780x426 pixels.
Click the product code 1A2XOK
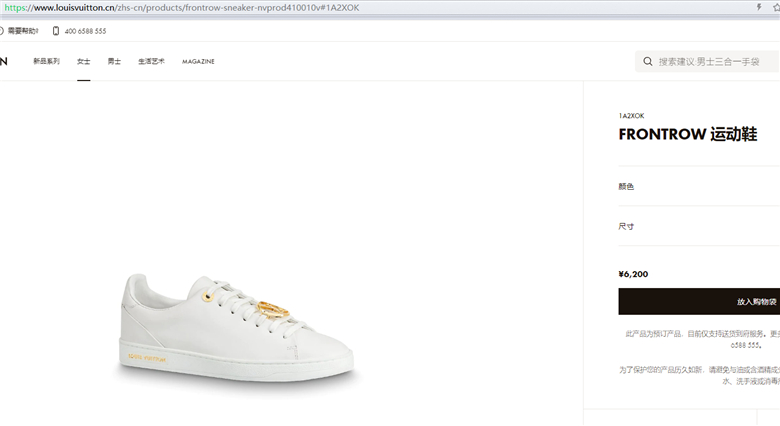pyautogui.click(x=631, y=115)
